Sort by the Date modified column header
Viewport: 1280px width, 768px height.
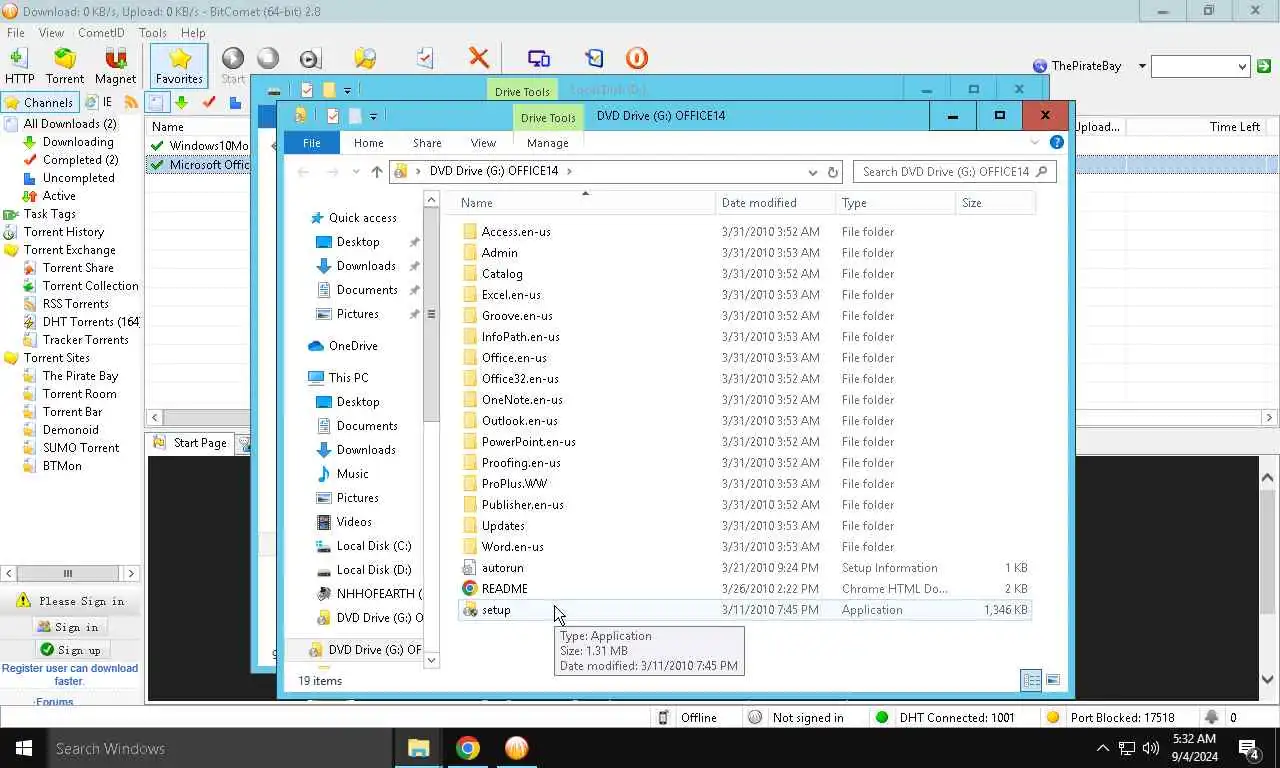tap(775, 203)
